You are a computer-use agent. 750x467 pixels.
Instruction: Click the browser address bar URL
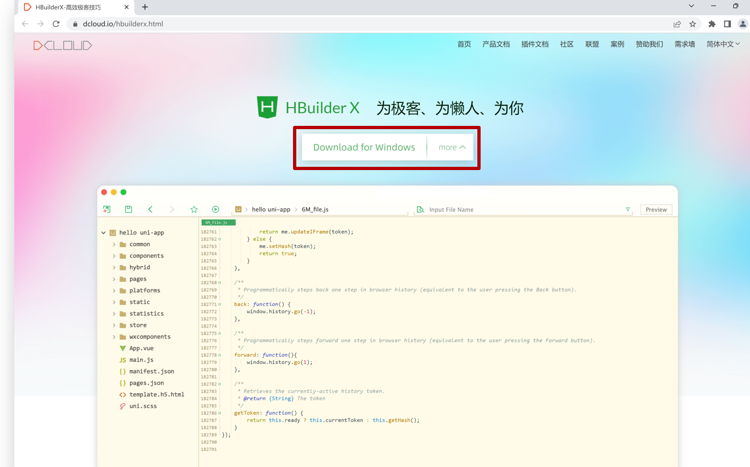[x=123, y=24]
